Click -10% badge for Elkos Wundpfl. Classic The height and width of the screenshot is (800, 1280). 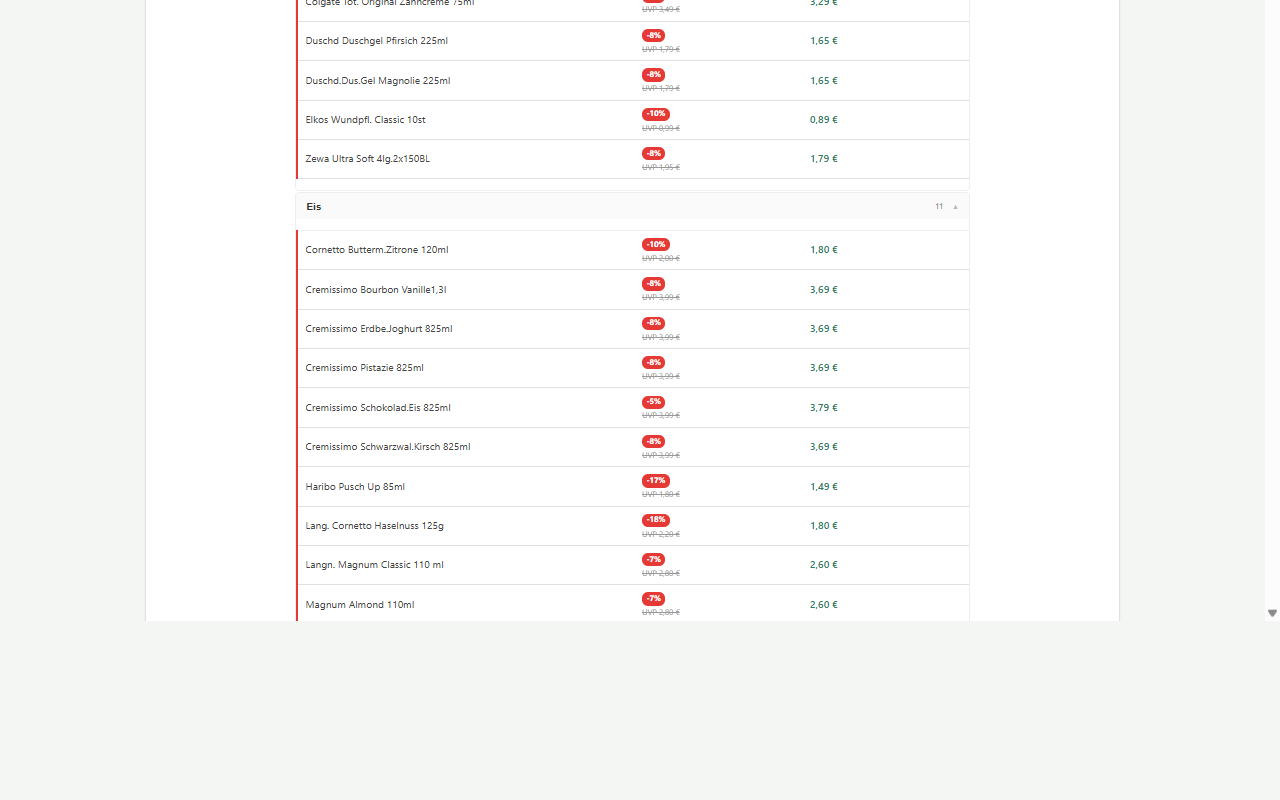[656, 114]
